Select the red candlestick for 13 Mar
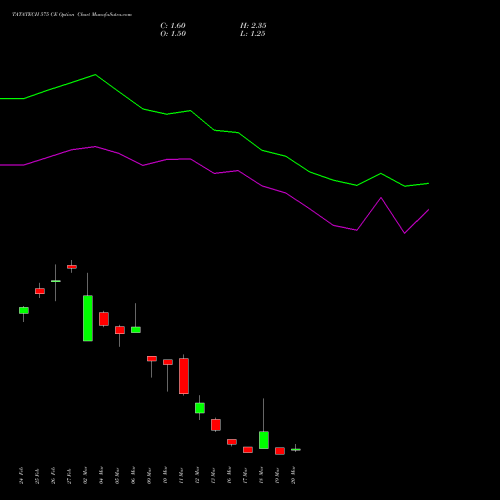Screen dimensions: 500x500 tap(216, 425)
